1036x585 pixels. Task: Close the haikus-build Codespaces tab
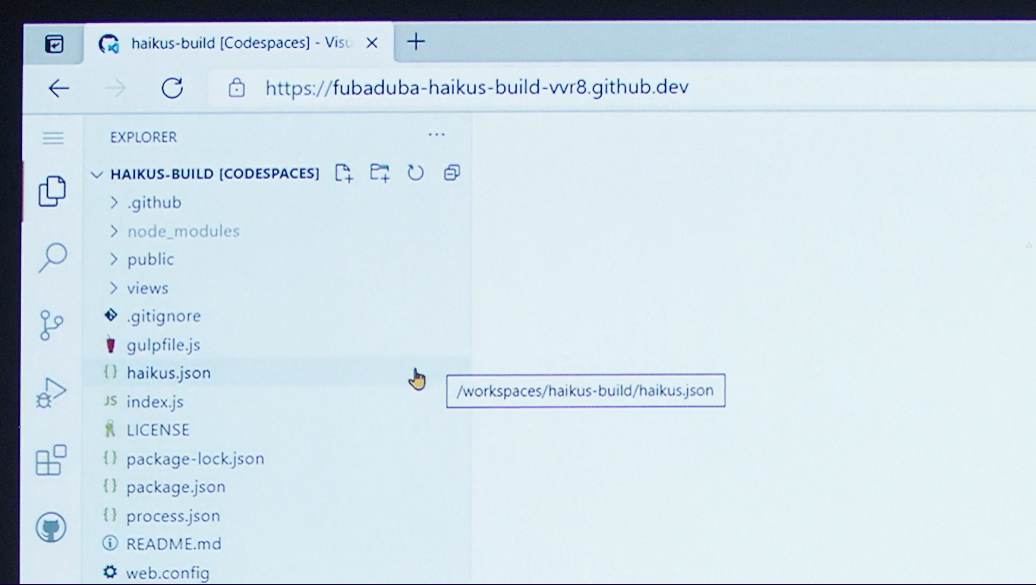372,43
